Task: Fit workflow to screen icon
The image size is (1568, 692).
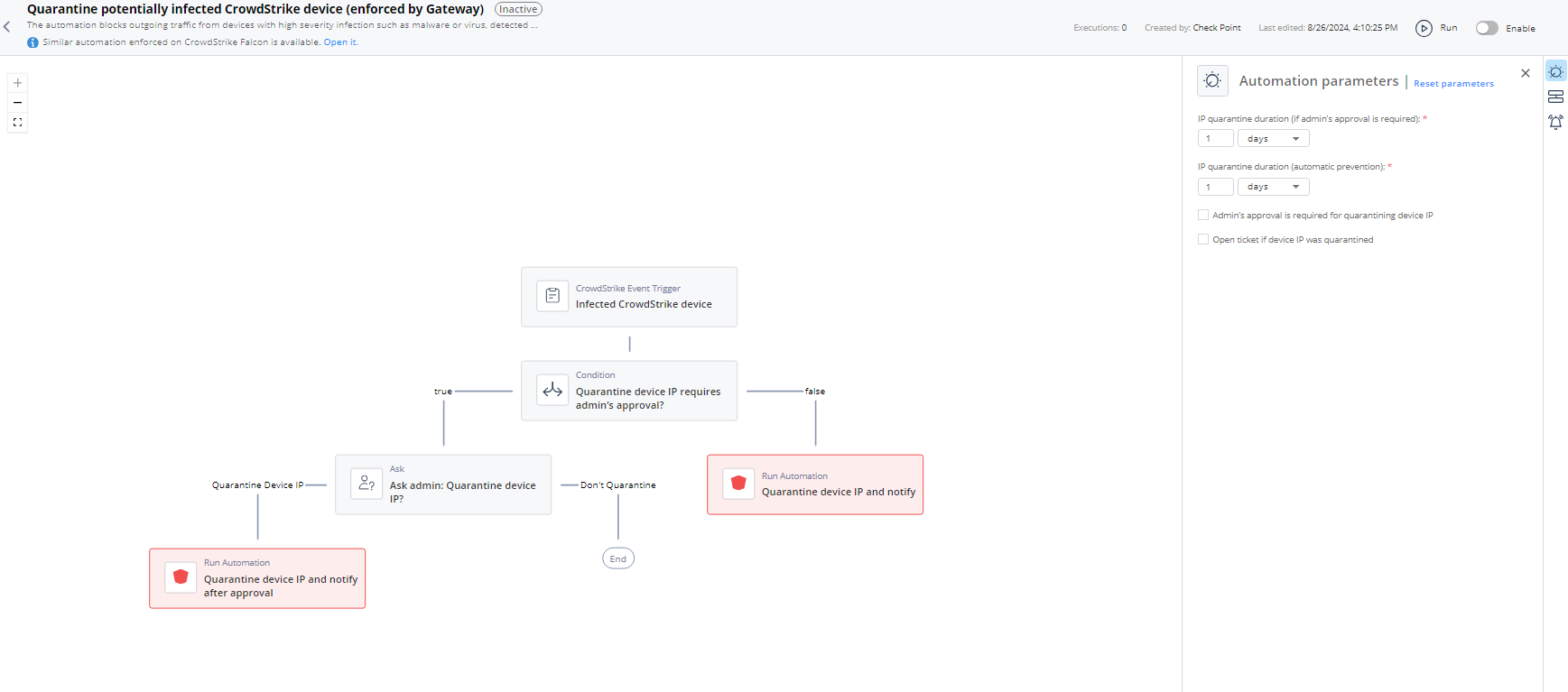Action: pos(17,123)
